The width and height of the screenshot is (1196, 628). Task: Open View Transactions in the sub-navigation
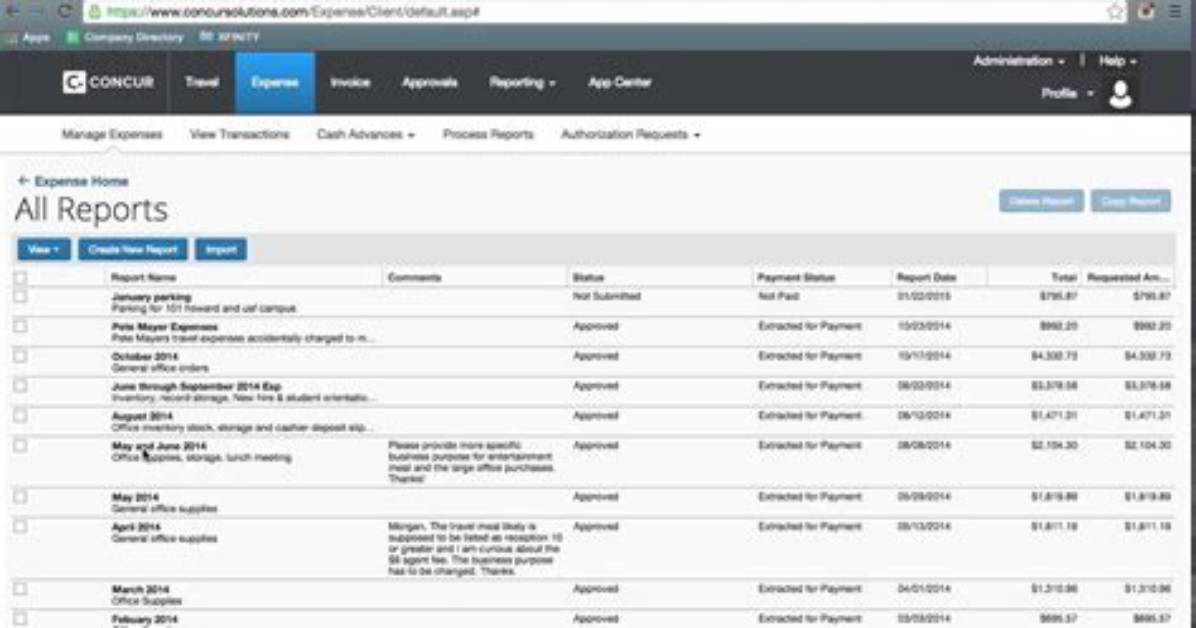pyautogui.click(x=240, y=134)
